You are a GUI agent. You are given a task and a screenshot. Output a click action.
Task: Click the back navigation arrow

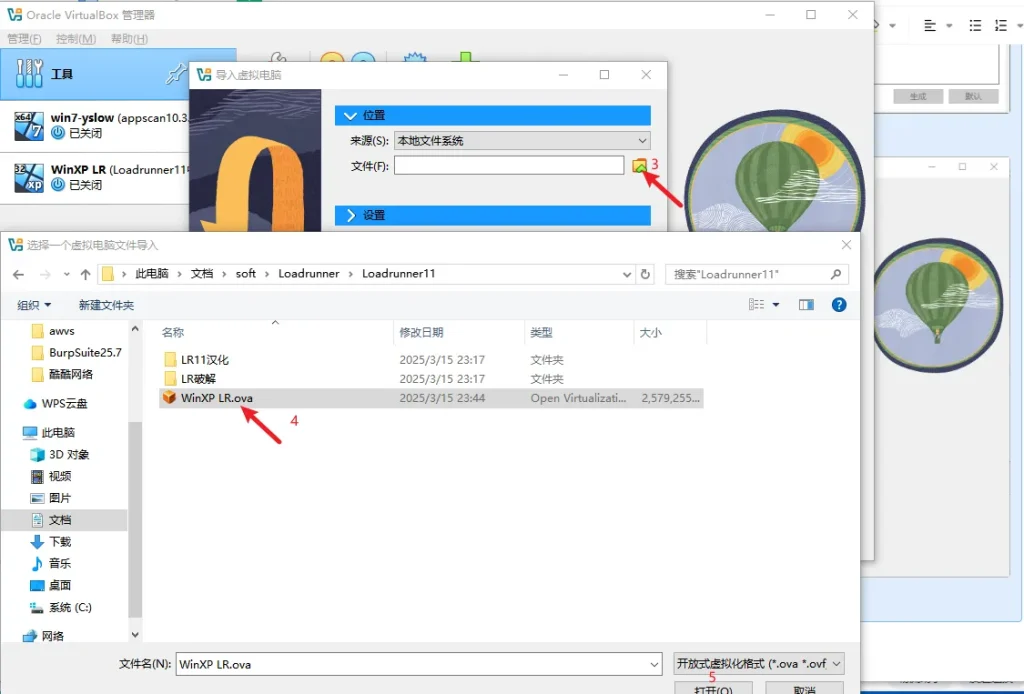(18, 274)
